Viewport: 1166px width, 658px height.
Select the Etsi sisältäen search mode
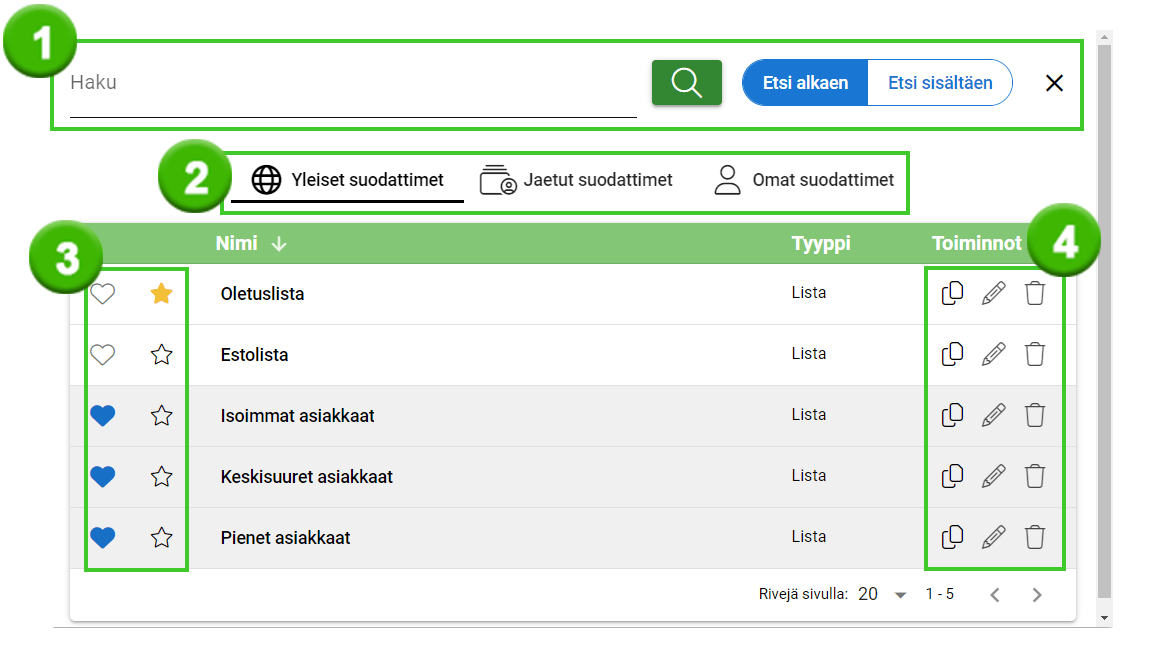[x=940, y=83]
